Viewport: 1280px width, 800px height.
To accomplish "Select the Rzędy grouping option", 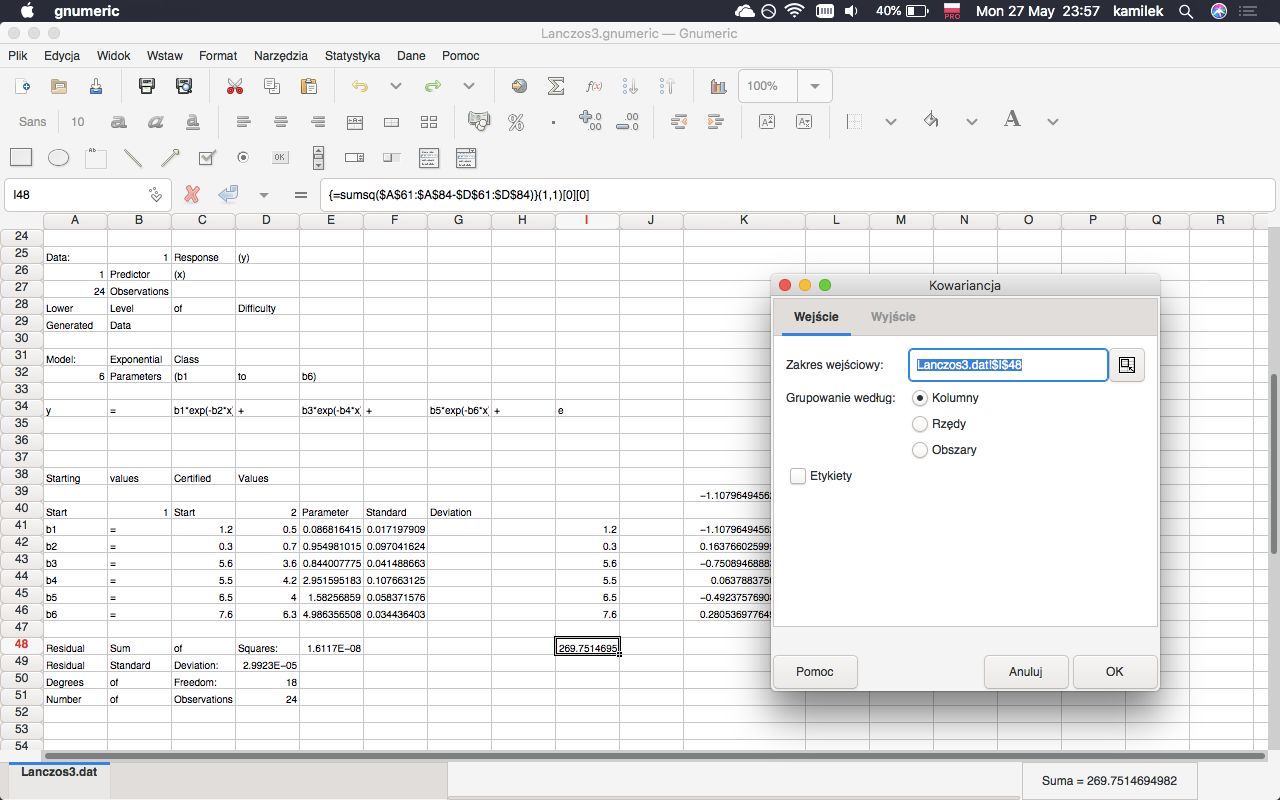I will tap(920, 424).
